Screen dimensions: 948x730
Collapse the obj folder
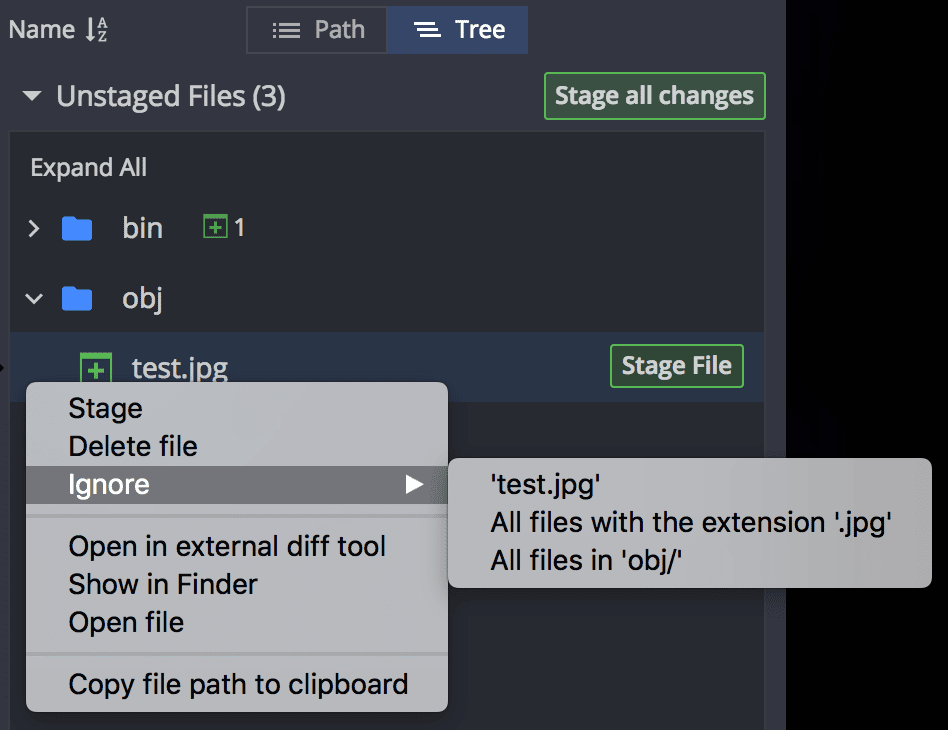pyautogui.click(x=31, y=298)
